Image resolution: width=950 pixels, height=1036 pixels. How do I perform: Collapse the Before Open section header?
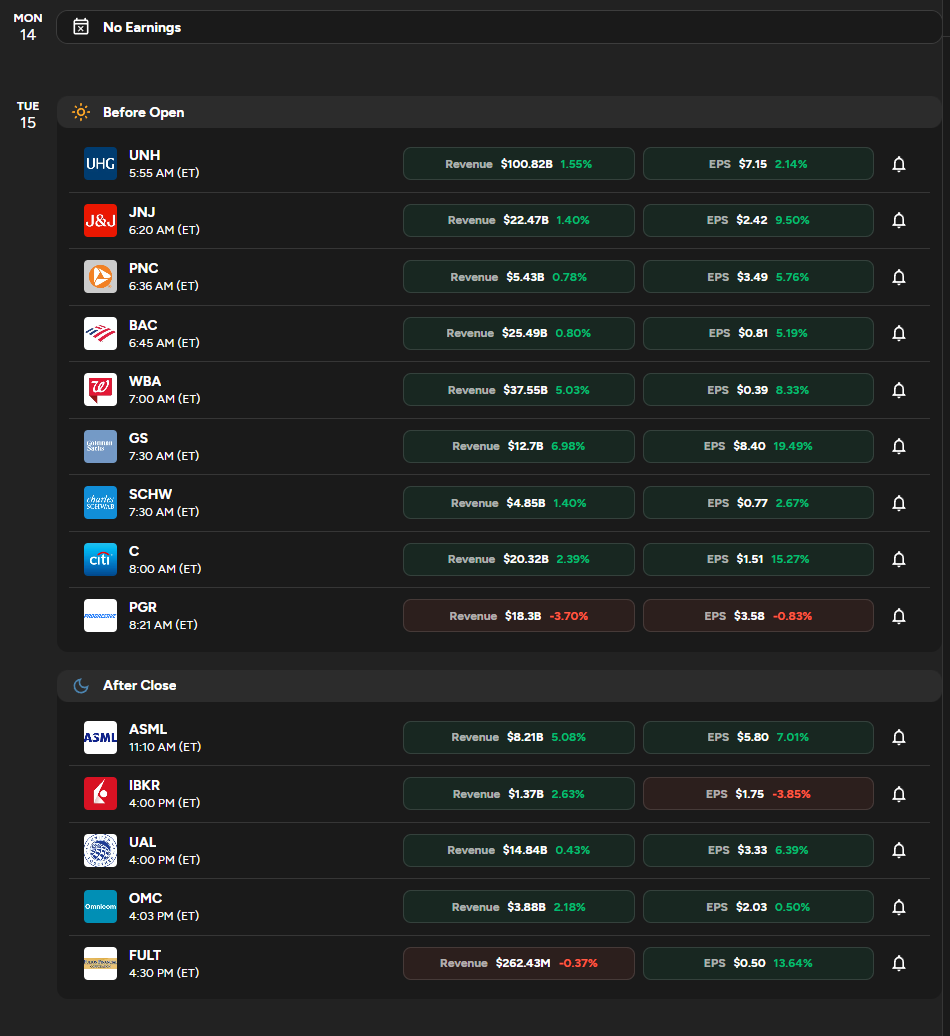[499, 112]
